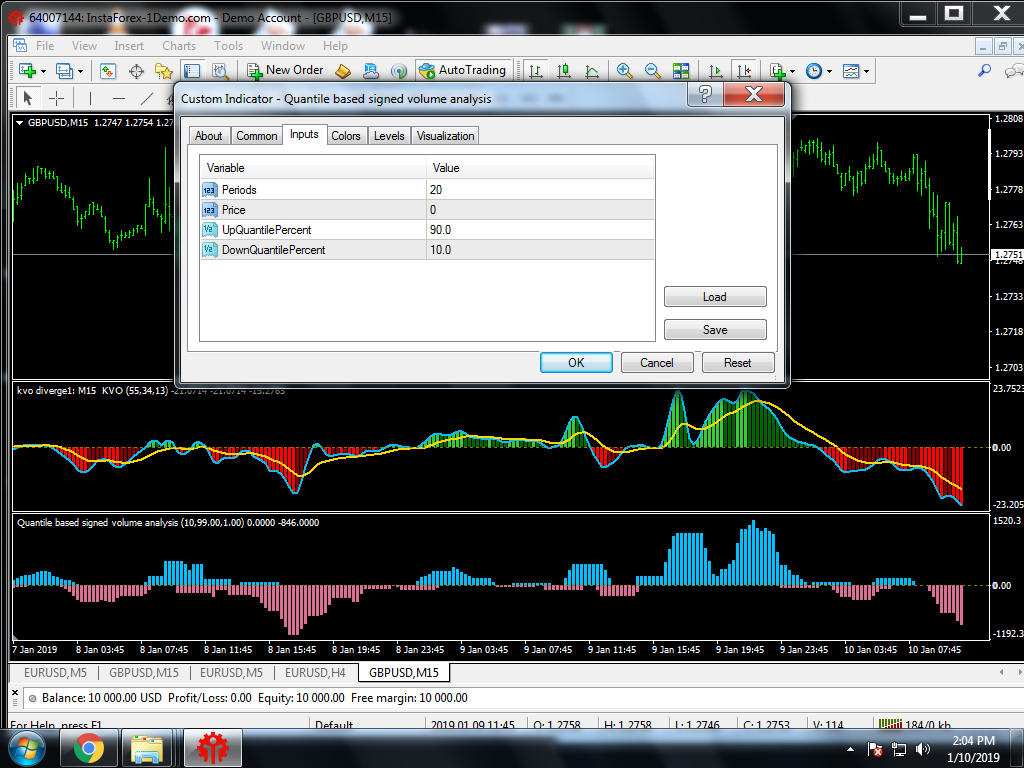Open the virtual hosting cloud icon
This screenshot has height=768, width=1024.
click(371, 71)
